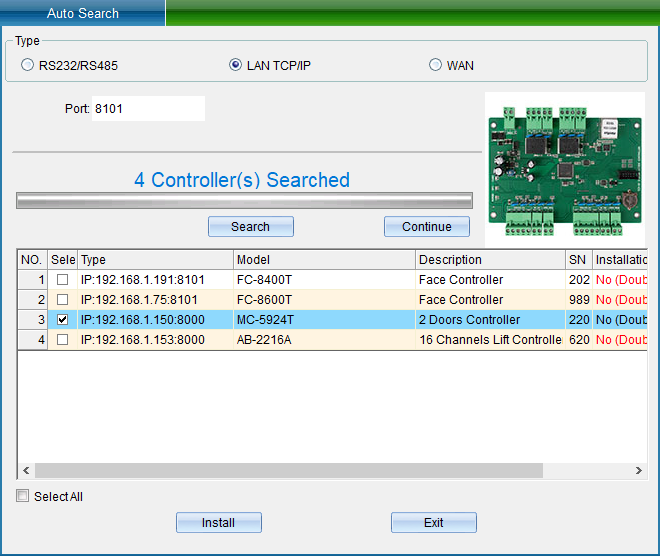Select the IP:192.168.1.75:8101 cell

155,300
